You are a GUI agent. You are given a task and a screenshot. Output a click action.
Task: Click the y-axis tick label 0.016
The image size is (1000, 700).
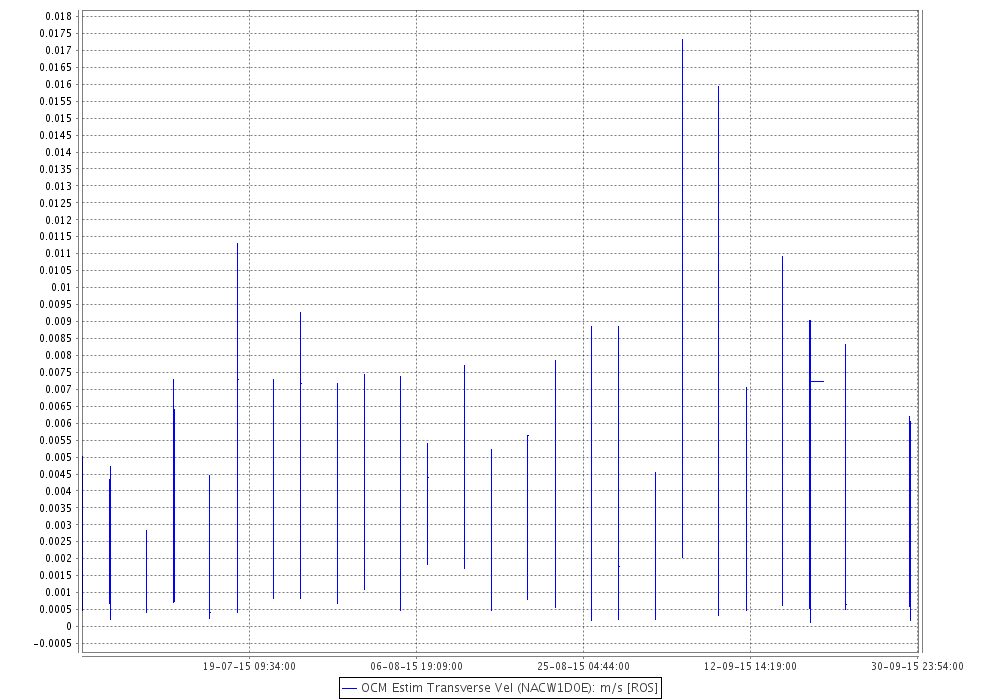point(59,84)
